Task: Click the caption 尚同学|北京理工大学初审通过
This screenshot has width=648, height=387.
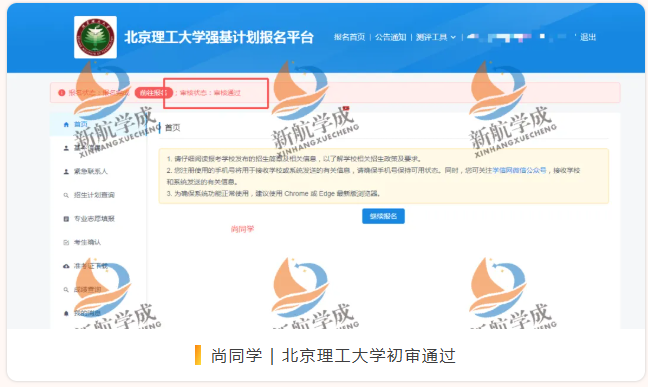Action: [333, 356]
